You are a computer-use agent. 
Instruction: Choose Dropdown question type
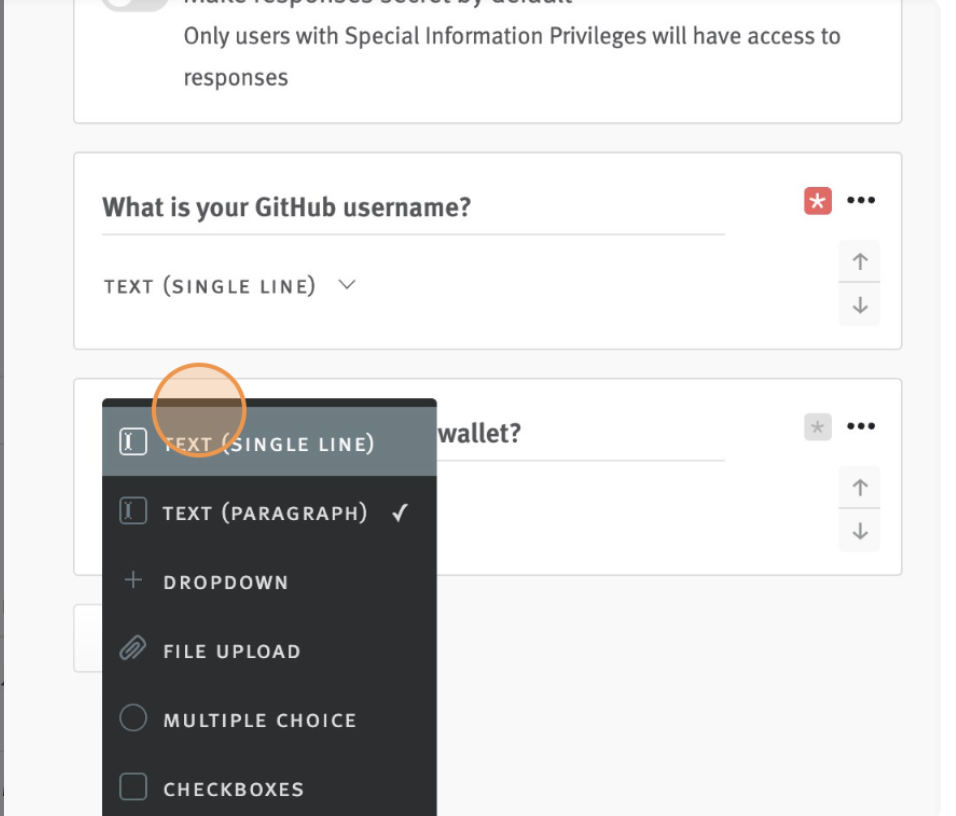(269, 581)
